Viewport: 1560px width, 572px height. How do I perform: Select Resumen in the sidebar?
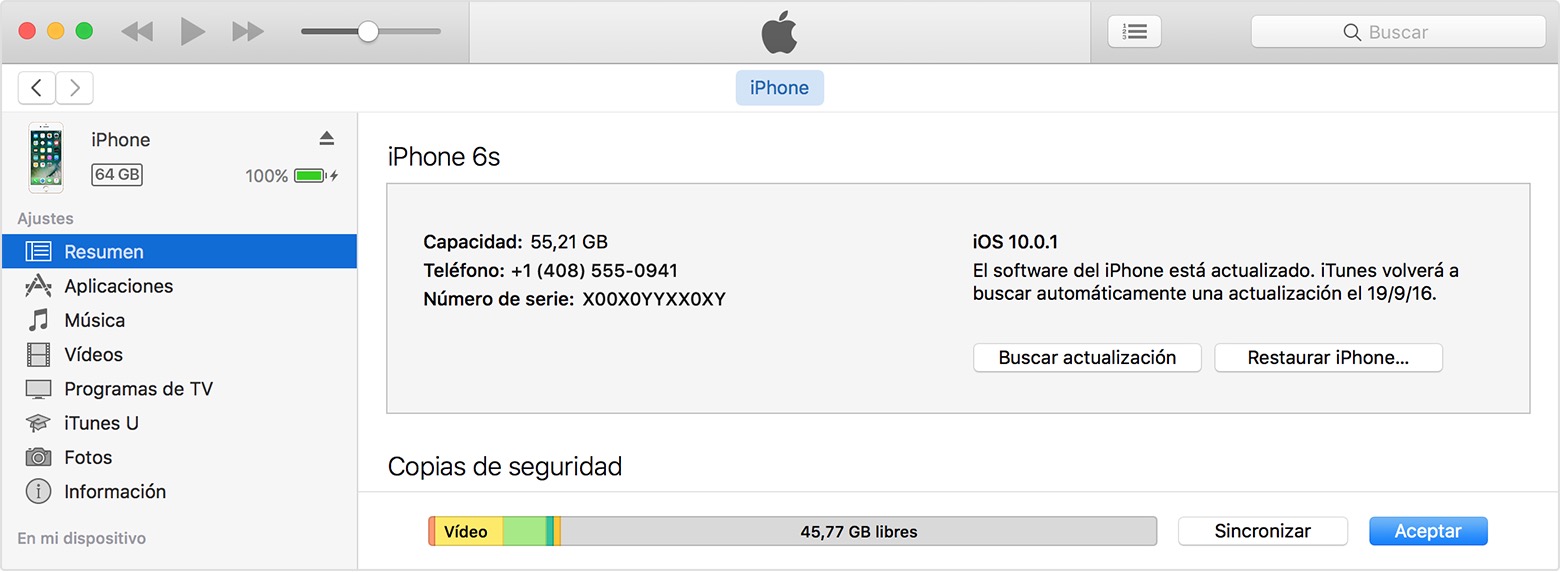coord(104,252)
